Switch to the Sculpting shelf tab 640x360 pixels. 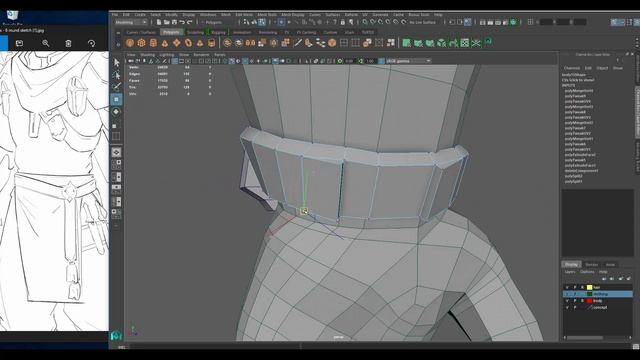[195, 32]
